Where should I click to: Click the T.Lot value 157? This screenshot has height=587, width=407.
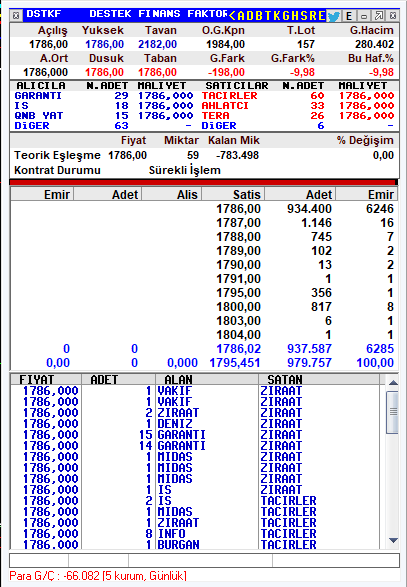click(x=306, y=44)
